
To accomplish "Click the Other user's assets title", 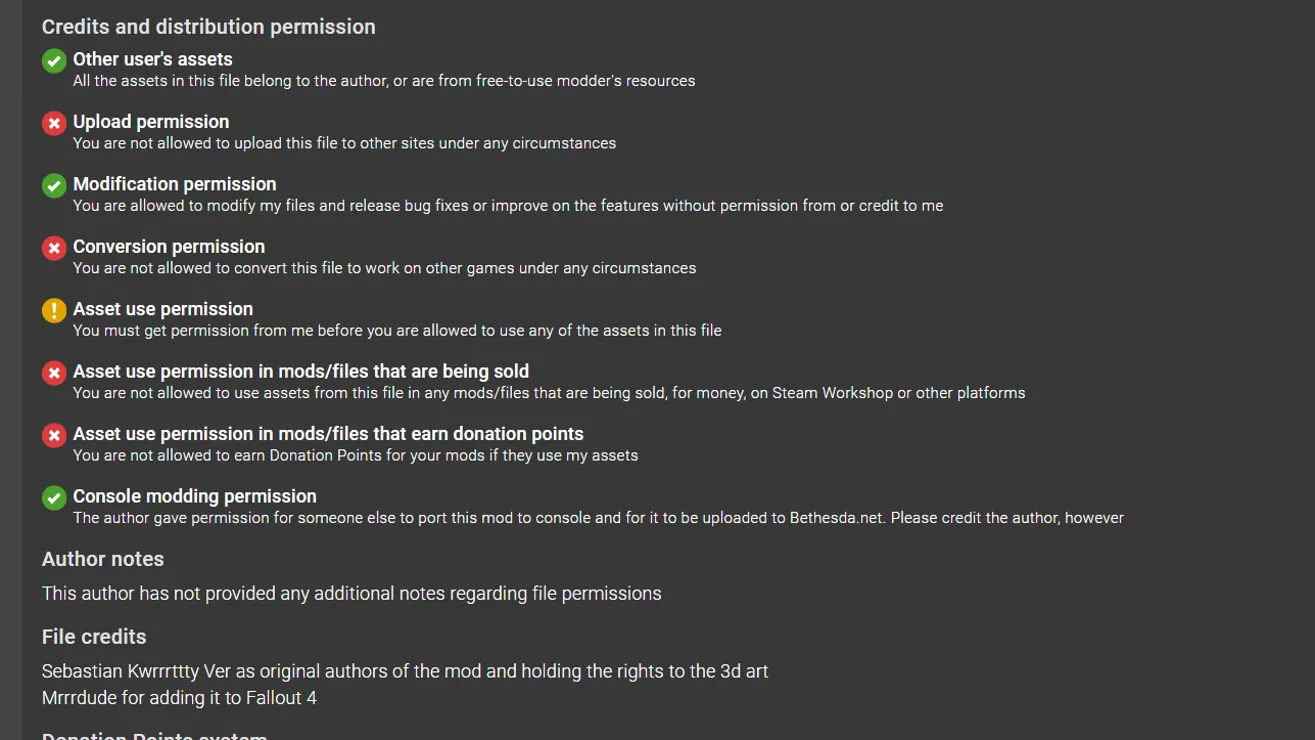I will point(153,59).
